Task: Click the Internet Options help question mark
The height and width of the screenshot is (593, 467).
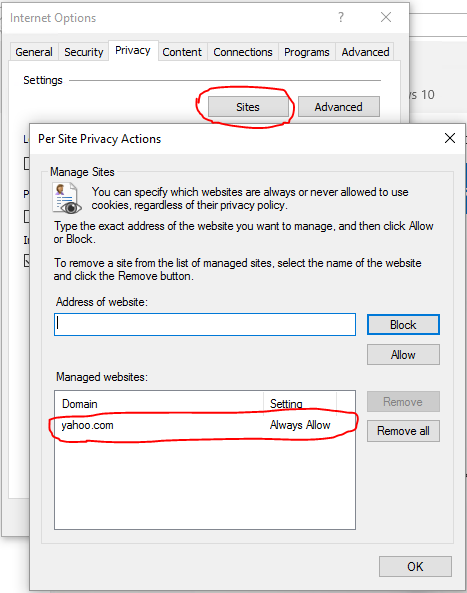Action: [x=341, y=17]
